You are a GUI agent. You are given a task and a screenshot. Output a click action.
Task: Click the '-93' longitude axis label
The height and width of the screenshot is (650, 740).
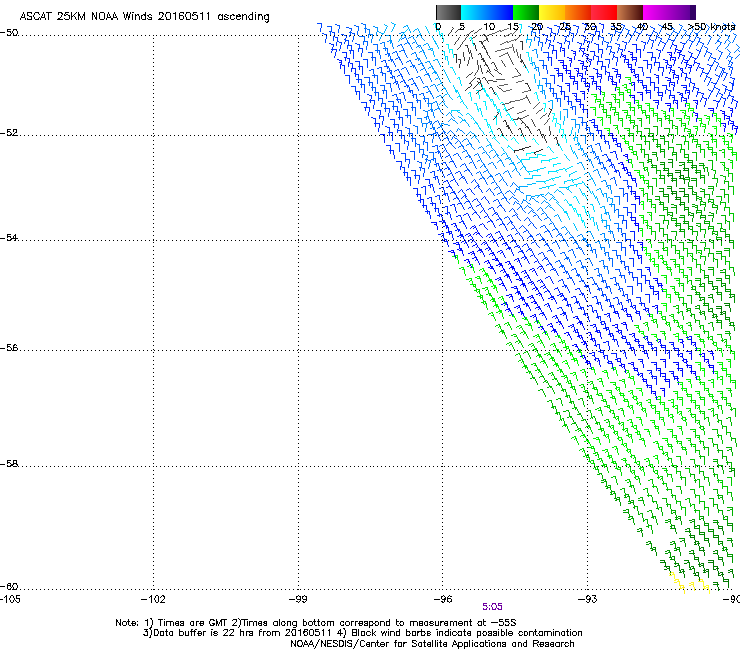588,599
